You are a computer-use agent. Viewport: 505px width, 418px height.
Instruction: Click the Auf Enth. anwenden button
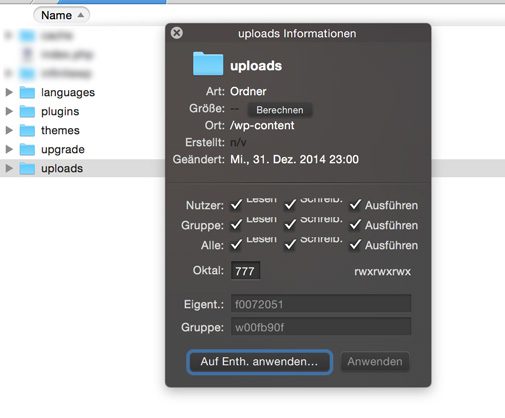coord(259,362)
